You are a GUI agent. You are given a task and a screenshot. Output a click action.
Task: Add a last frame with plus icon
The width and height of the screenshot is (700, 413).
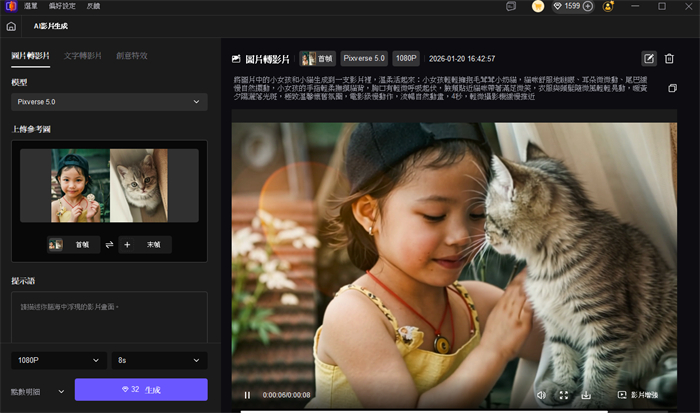pos(127,245)
